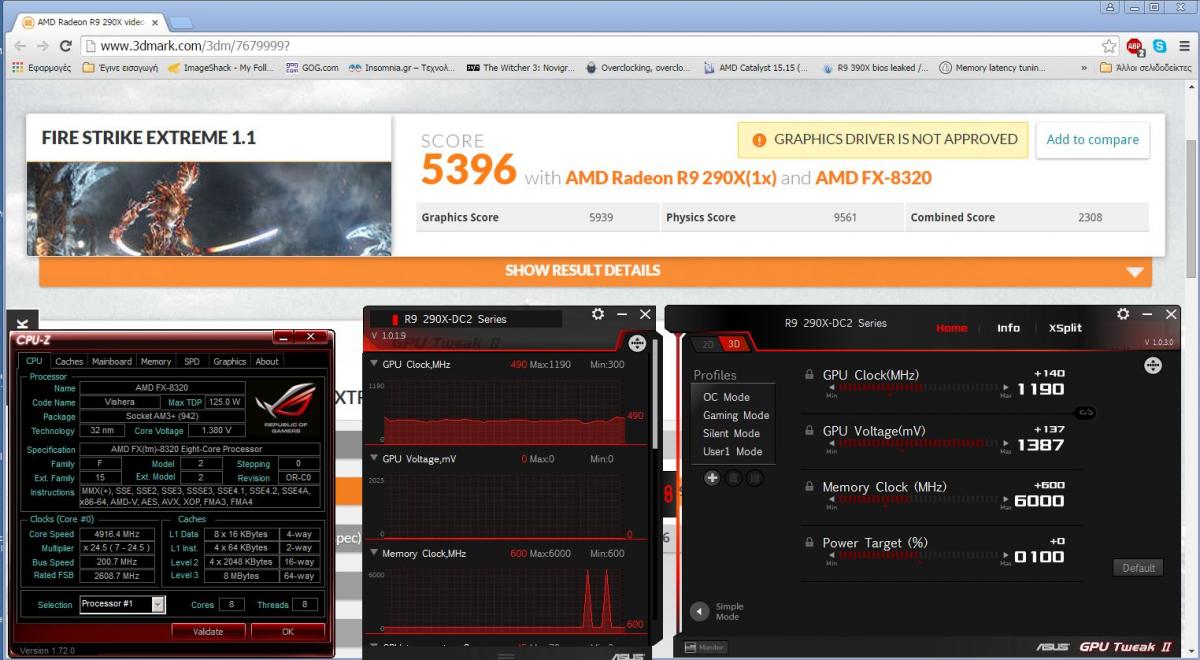Viewport: 1200px width, 660px height.
Task: Toggle the GPU Voltage lock icon
Action: pyautogui.click(x=808, y=431)
